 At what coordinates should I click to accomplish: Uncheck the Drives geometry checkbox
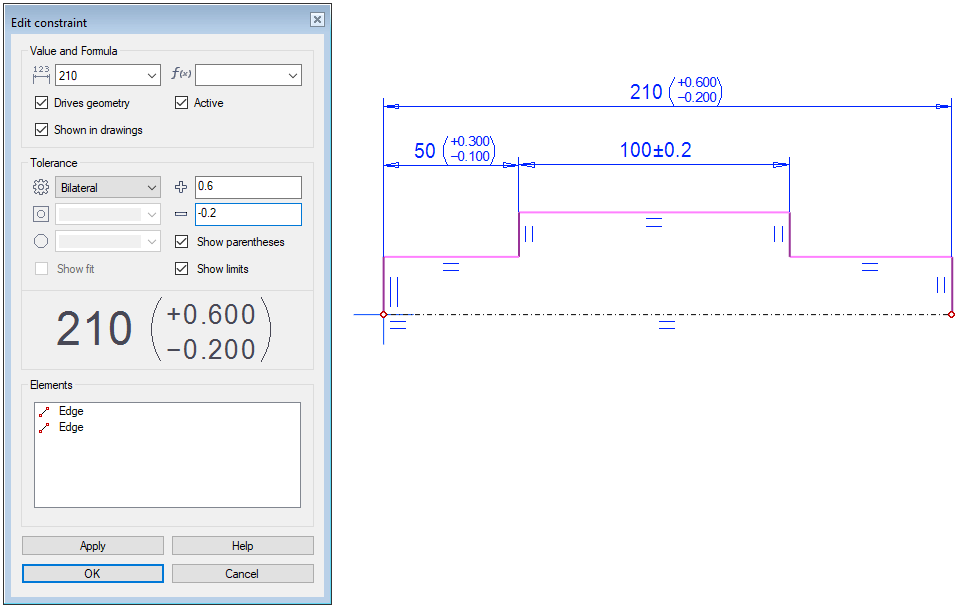(x=42, y=103)
